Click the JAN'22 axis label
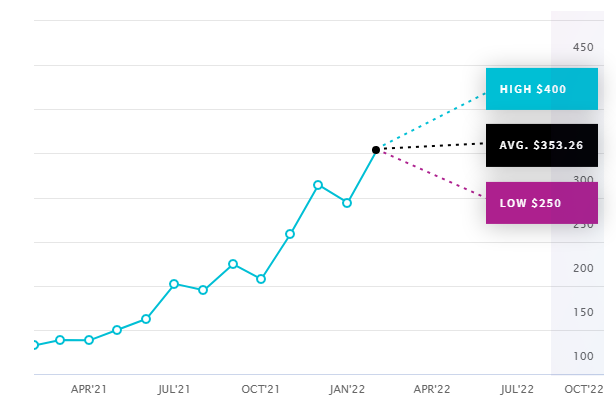Screen dimensions: 616x416 (x=347, y=389)
